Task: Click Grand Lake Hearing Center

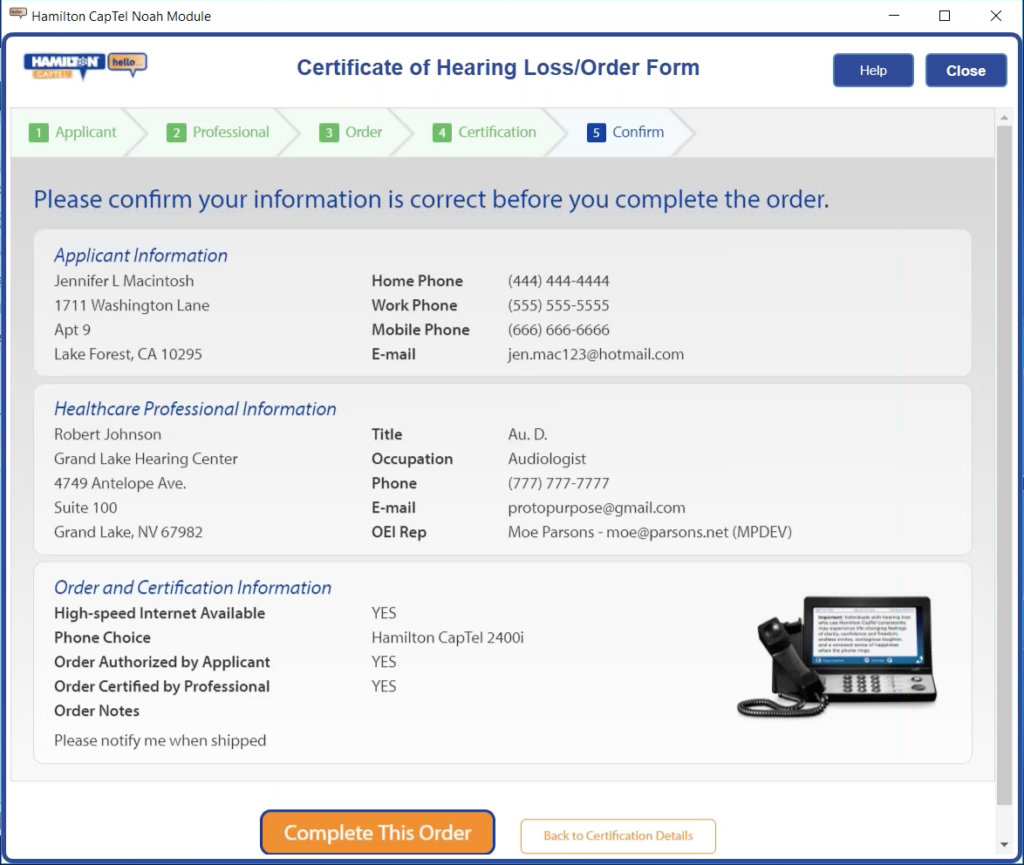Action: 146,459
